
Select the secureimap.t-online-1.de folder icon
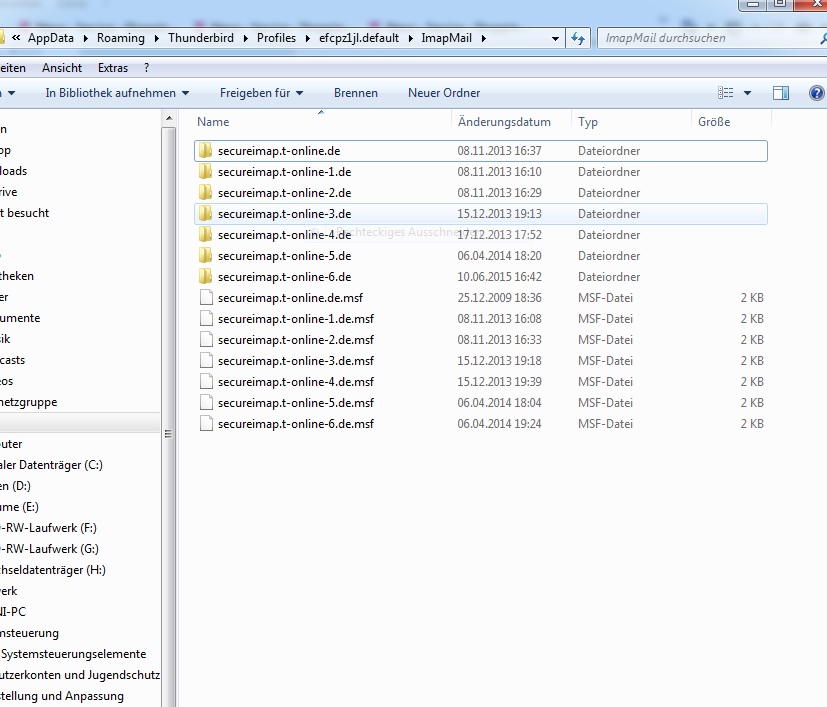point(206,172)
